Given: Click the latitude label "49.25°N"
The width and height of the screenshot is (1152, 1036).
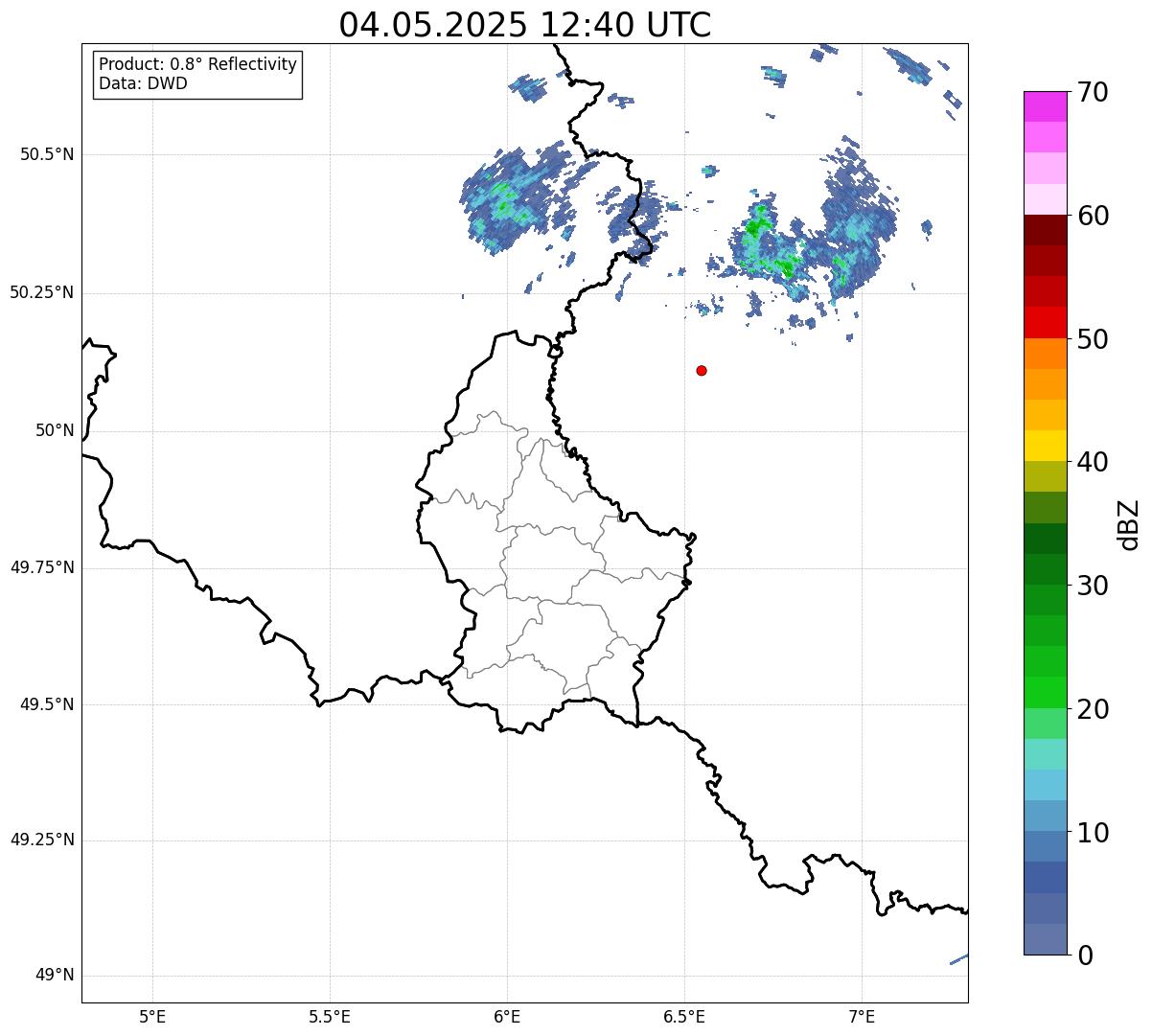Looking at the screenshot, I should [x=42, y=840].
